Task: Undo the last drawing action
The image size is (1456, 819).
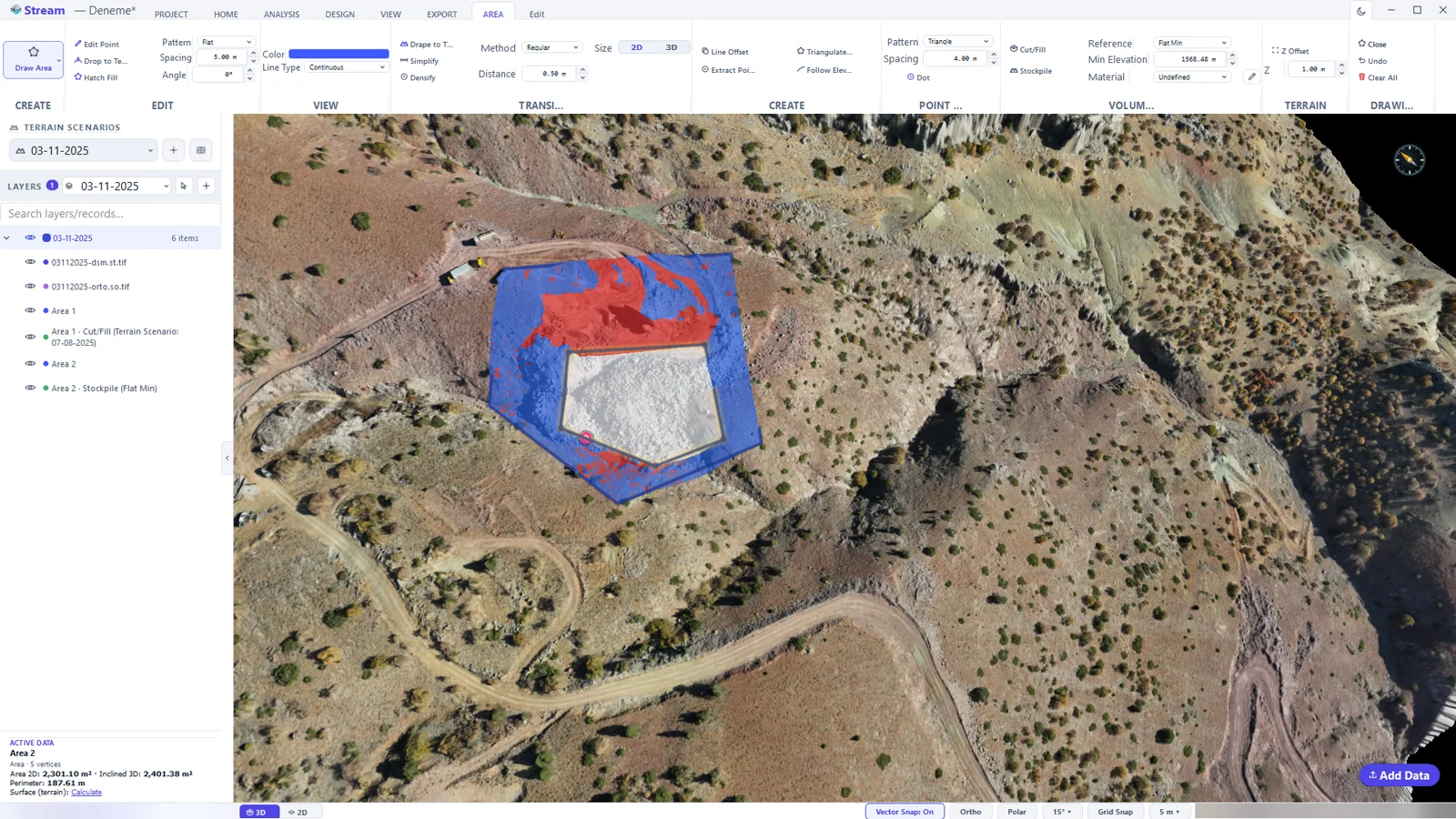Action: (x=1373, y=61)
